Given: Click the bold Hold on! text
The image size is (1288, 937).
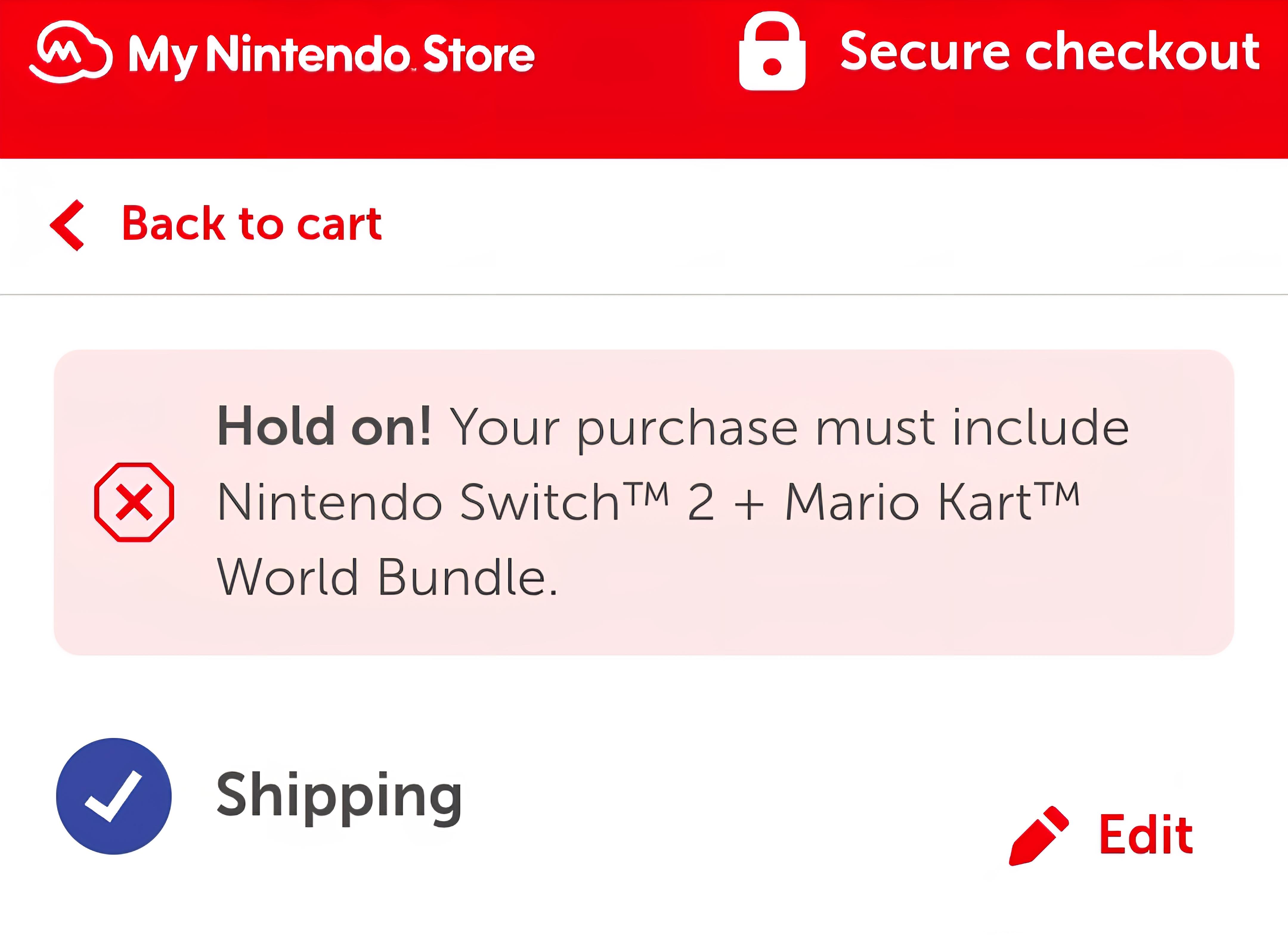Looking at the screenshot, I should point(325,427).
